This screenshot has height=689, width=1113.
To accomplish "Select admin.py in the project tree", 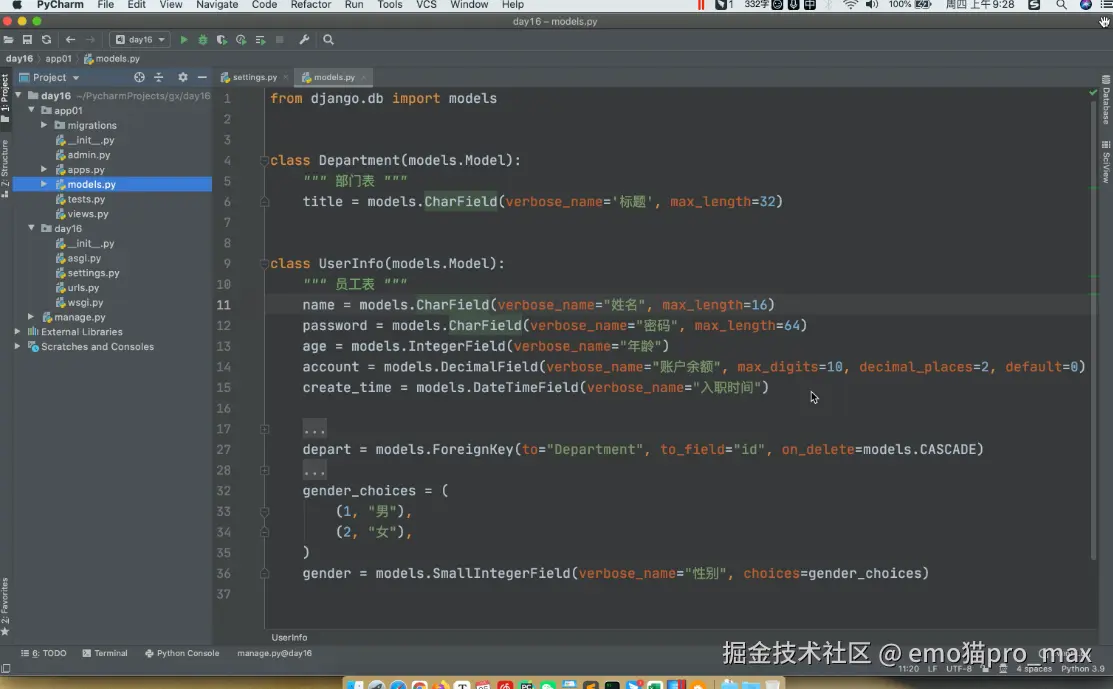I will [x=88, y=155].
